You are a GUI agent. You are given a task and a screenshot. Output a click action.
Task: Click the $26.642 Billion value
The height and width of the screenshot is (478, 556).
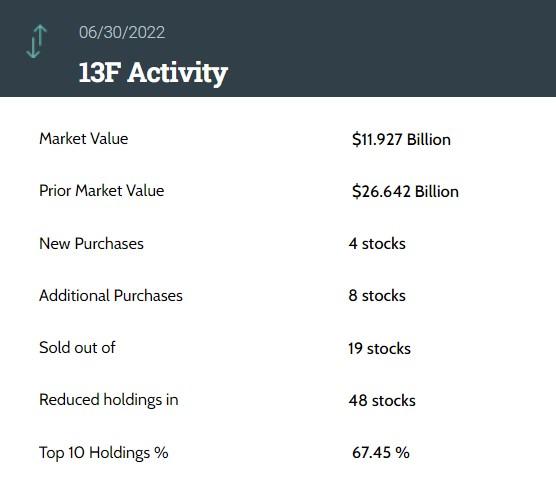point(405,191)
